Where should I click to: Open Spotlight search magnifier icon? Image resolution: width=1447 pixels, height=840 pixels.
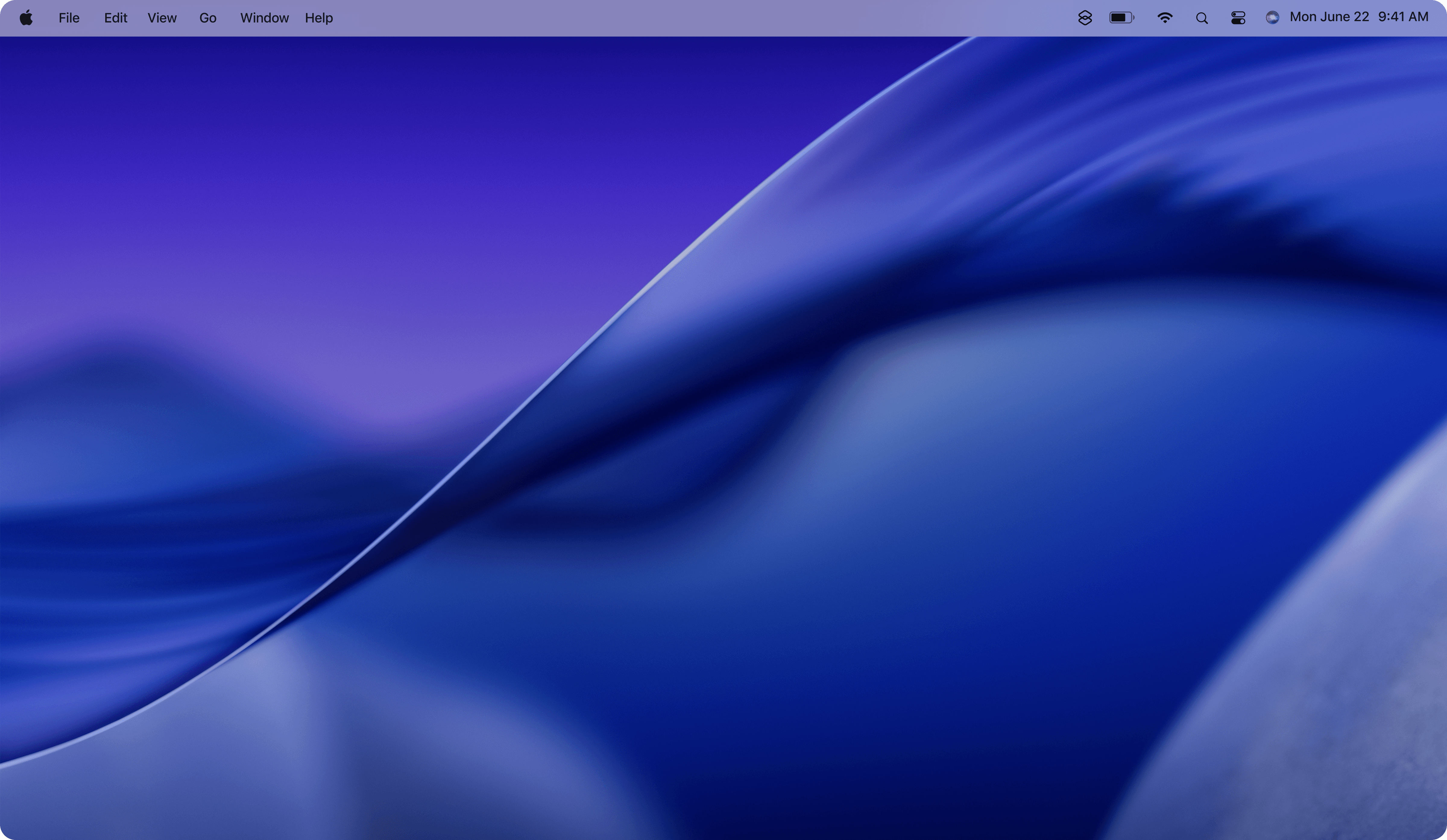[x=1201, y=18]
